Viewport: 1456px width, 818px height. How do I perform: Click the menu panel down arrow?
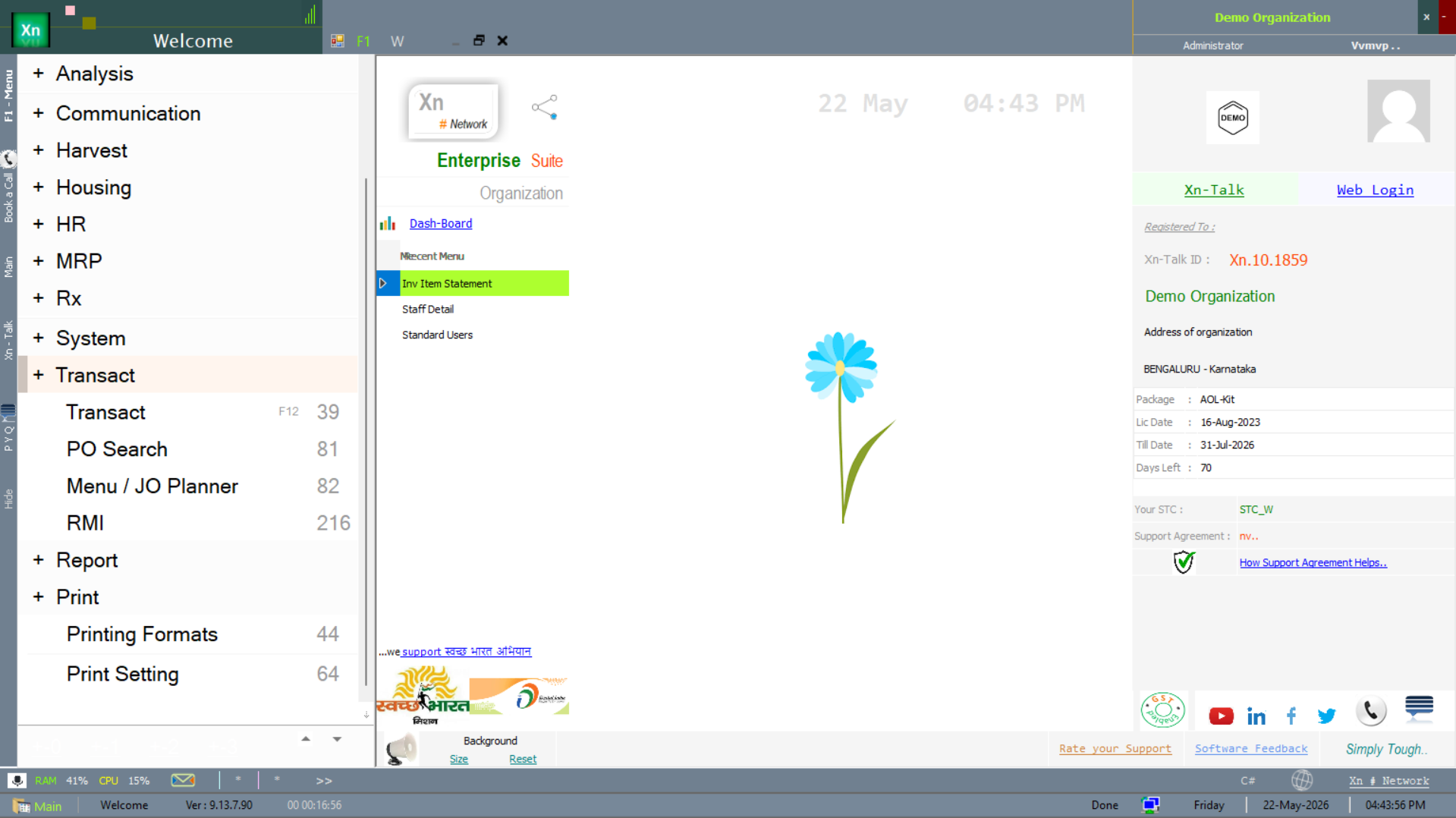click(337, 738)
